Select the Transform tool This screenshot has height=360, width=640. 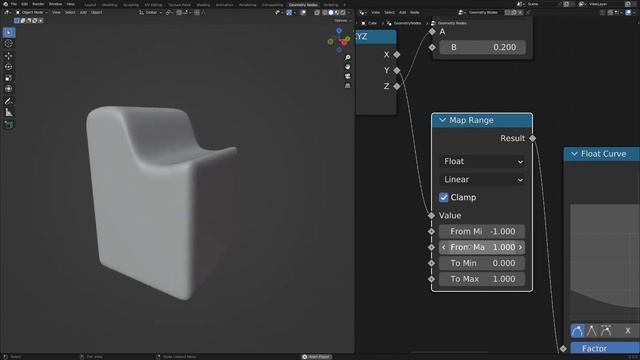[9, 89]
